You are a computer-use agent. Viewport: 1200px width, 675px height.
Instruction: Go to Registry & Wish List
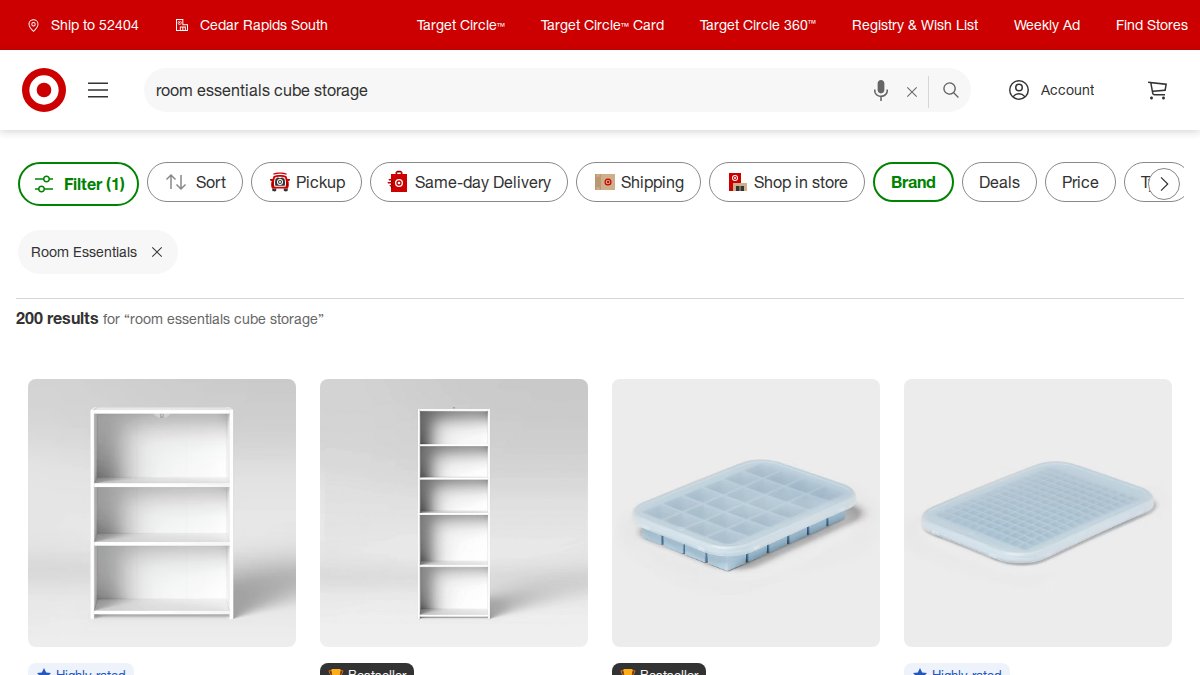point(915,25)
